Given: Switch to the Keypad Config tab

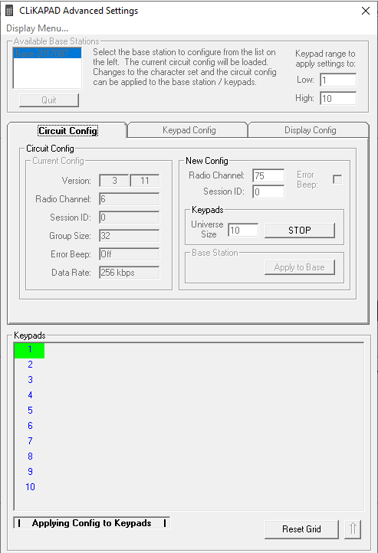Looking at the screenshot, I should (x=189, y=130).
